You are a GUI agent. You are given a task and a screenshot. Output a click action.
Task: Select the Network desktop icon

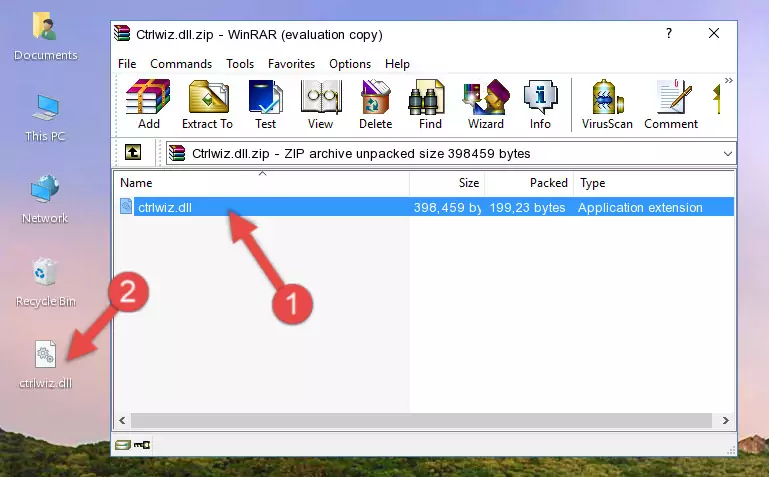[x=45, y=200]
